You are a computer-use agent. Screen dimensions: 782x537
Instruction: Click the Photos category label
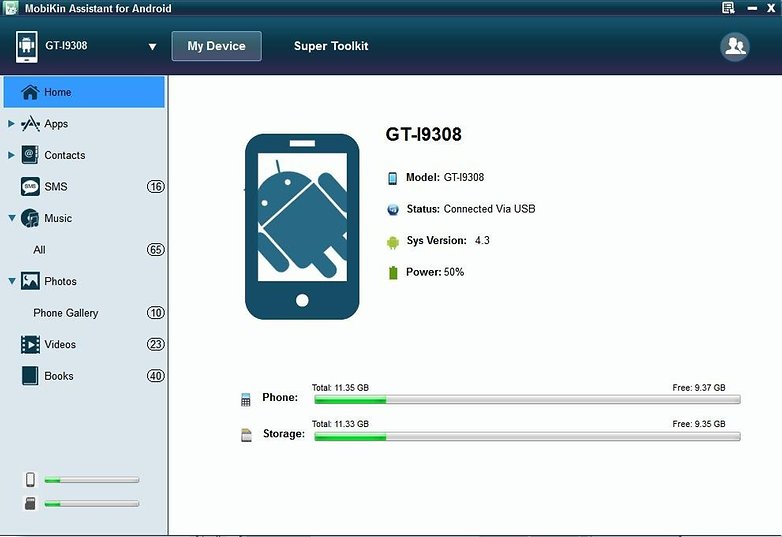(60, 281)
